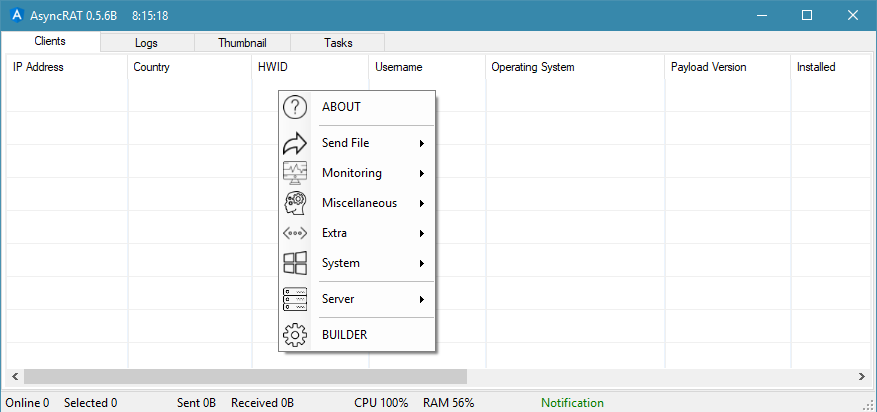Click the horizontal scrollbar thumb
This screenshot has width=877, height=412.
(x=245, y=377)
